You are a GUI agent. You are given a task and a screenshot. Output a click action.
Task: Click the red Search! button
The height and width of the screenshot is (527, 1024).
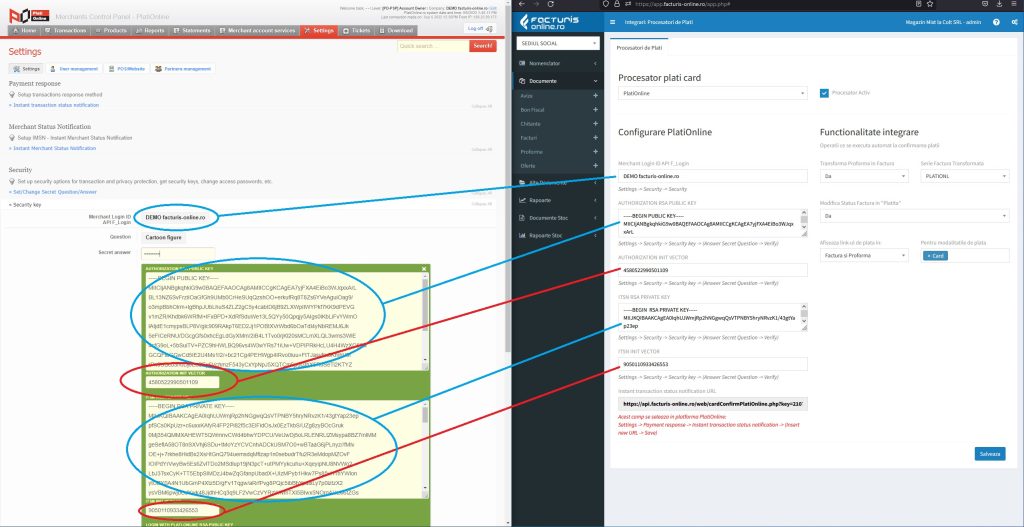click(x=483, y=46)
